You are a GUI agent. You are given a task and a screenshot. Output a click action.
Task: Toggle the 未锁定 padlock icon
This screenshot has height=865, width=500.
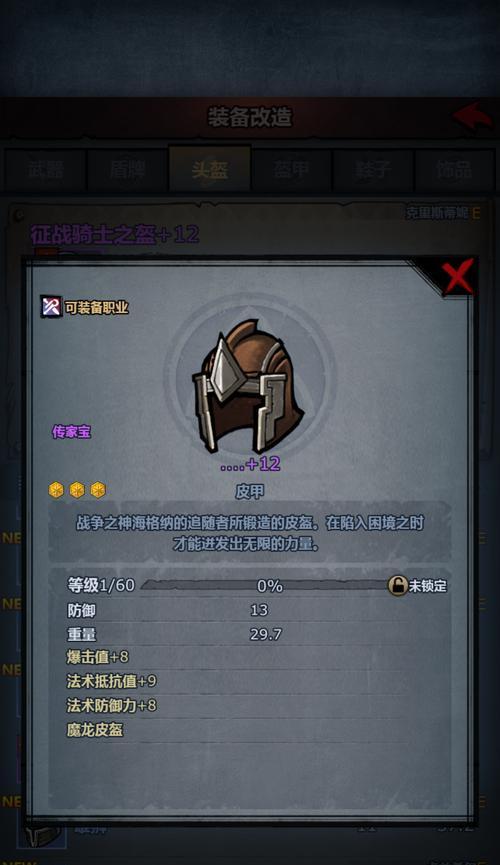(x=397, y=585)
